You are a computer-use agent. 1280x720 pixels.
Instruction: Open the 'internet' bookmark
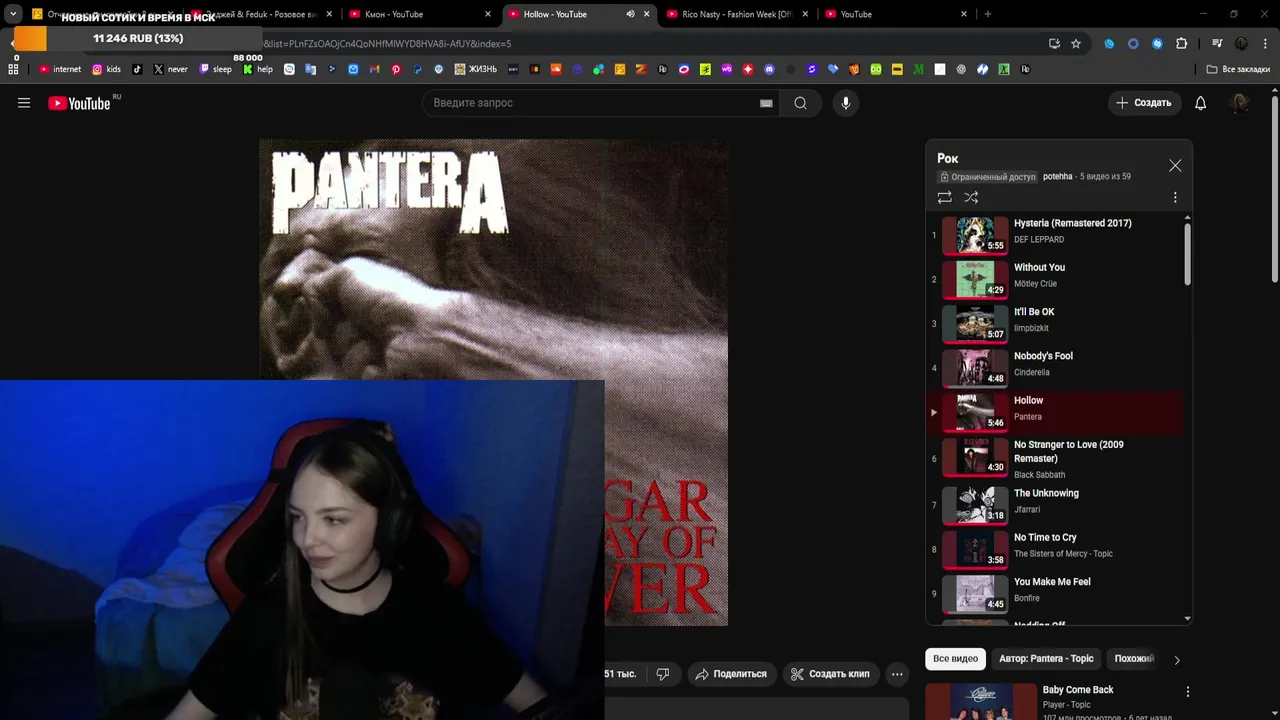(60, 69)
